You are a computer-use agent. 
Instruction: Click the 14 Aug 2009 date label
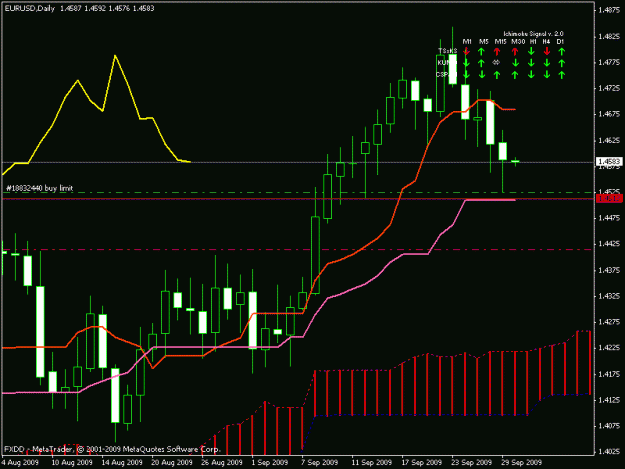pos(122,462)
